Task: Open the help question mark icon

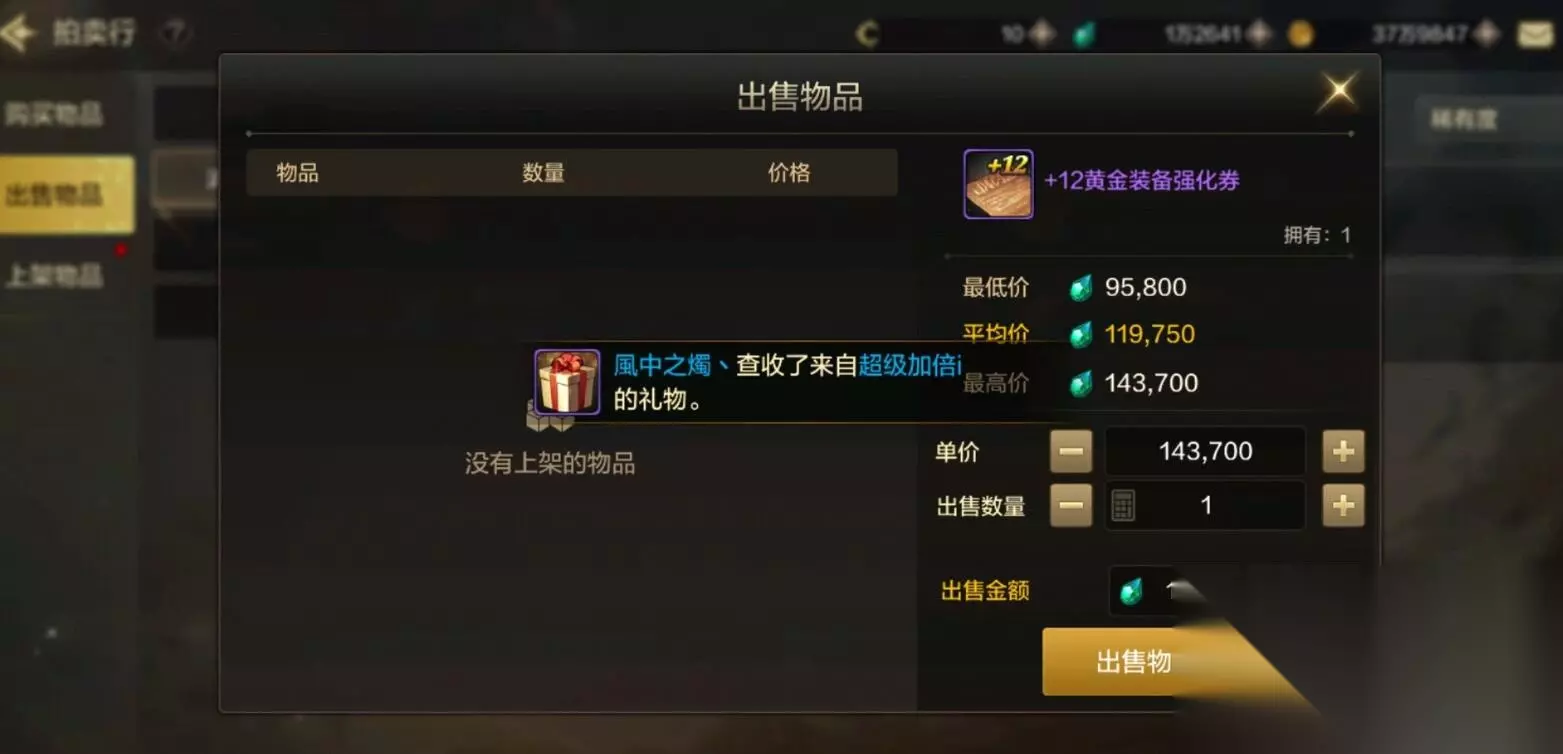Action: 175,35
